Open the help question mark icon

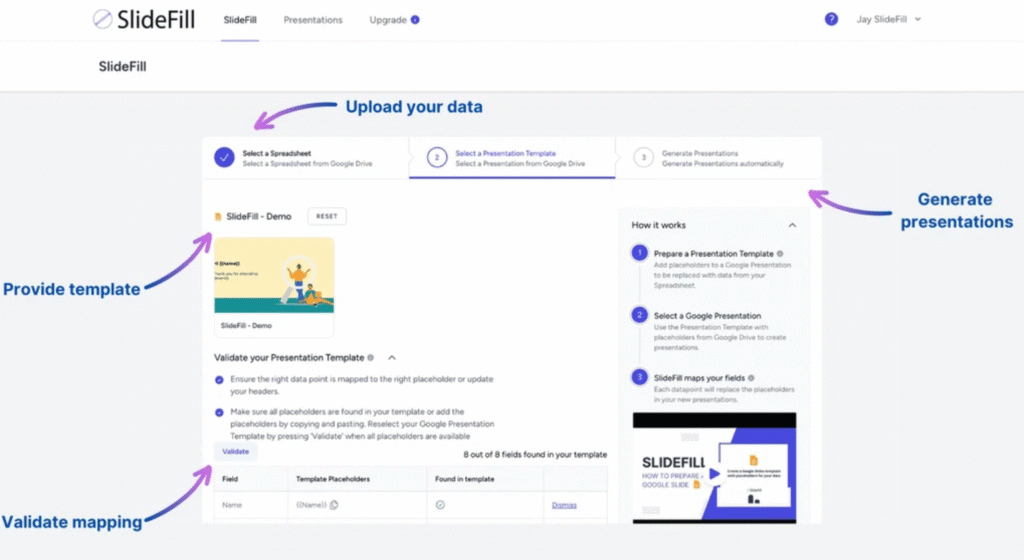click(831, 19)
